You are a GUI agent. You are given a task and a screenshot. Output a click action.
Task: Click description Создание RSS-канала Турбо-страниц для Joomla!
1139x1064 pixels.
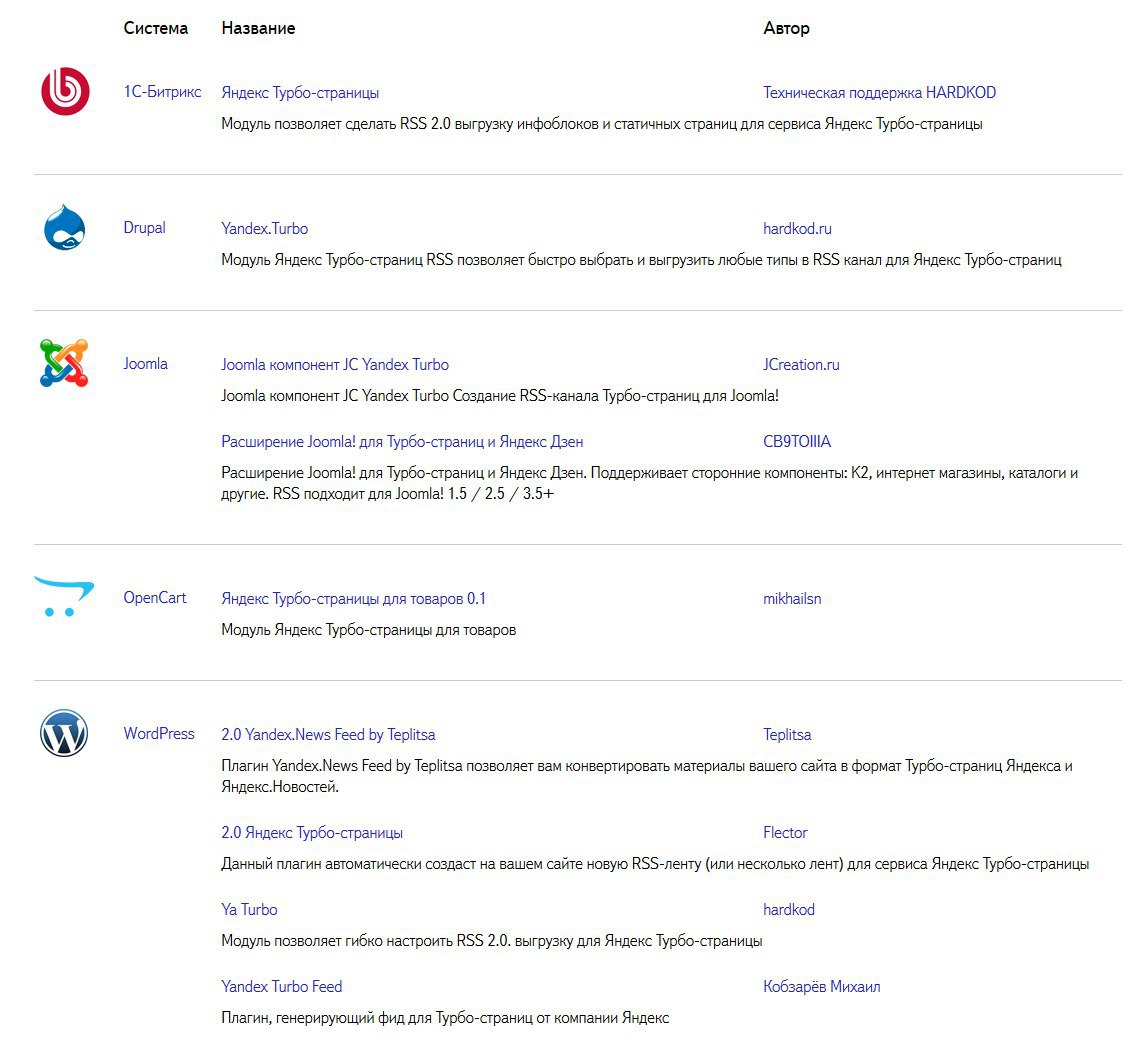click(500, 396)
